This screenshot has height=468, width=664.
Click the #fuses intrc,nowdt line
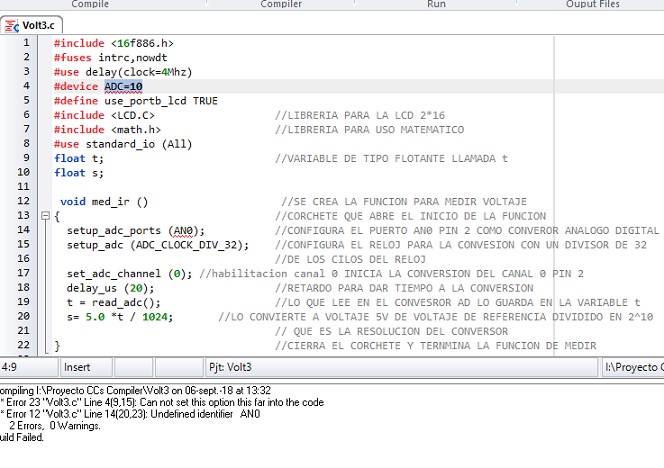[x=111, y=58]
